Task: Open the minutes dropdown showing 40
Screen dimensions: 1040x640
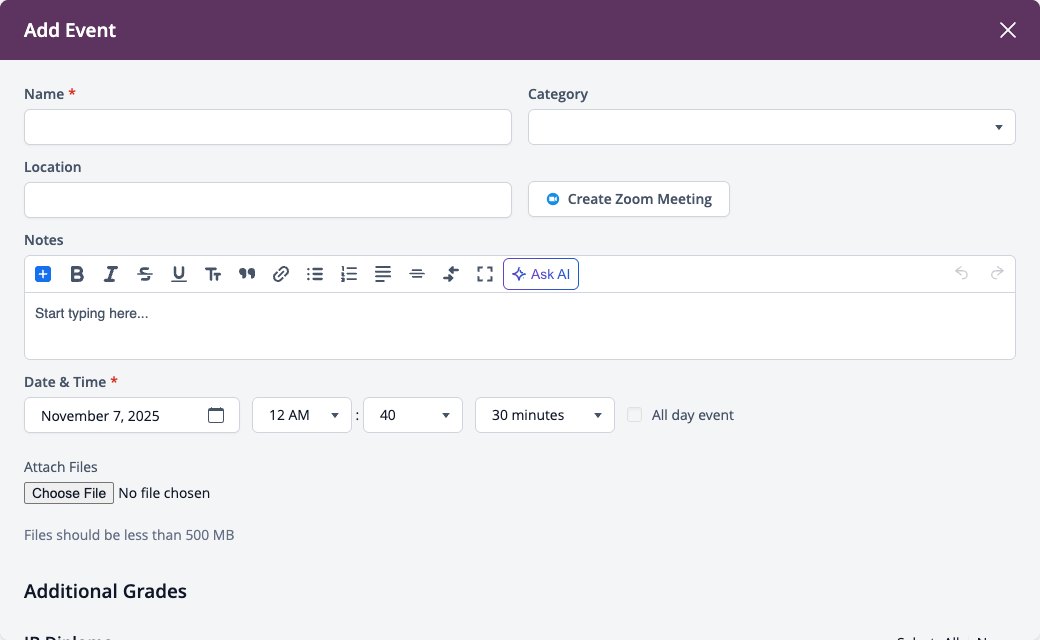Action: (x=413, y=415)
